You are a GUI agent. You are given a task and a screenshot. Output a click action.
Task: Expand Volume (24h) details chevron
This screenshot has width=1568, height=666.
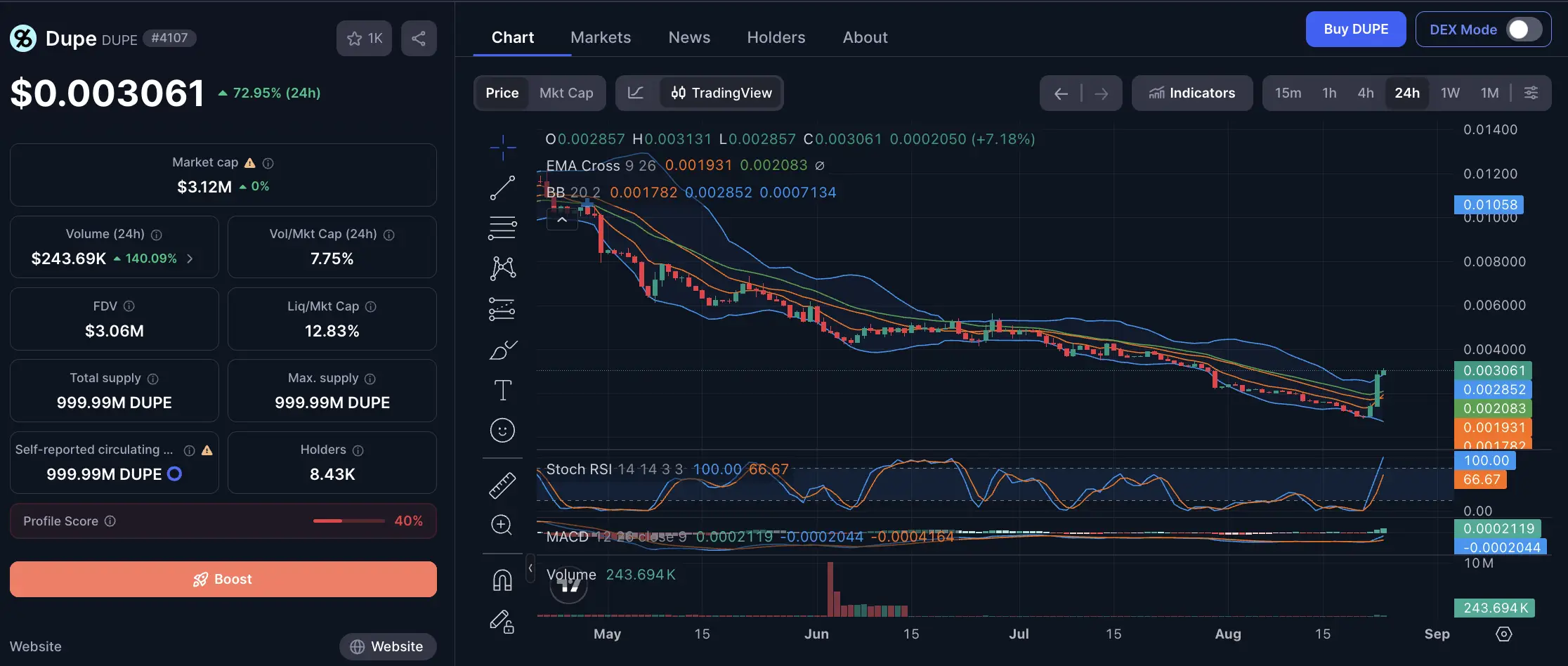coord(190,259)
